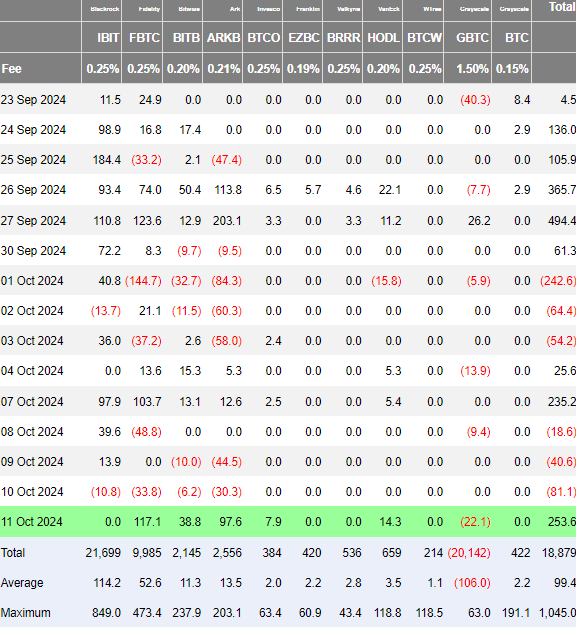Click the BTCO ticker header
Screen dimensions: 576x627
[264, 38]
